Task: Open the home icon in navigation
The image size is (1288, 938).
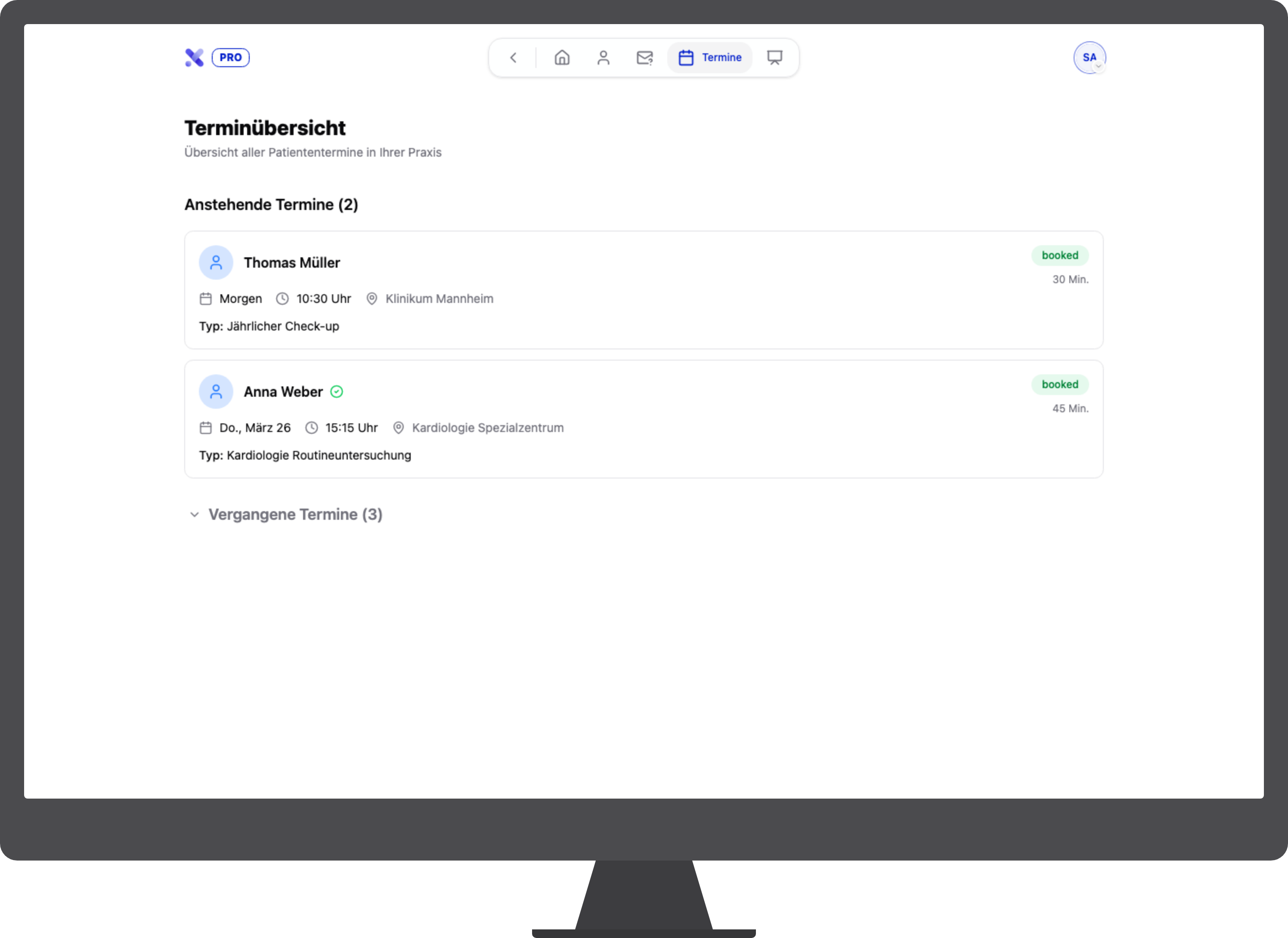Action: [x=562, y=57]
